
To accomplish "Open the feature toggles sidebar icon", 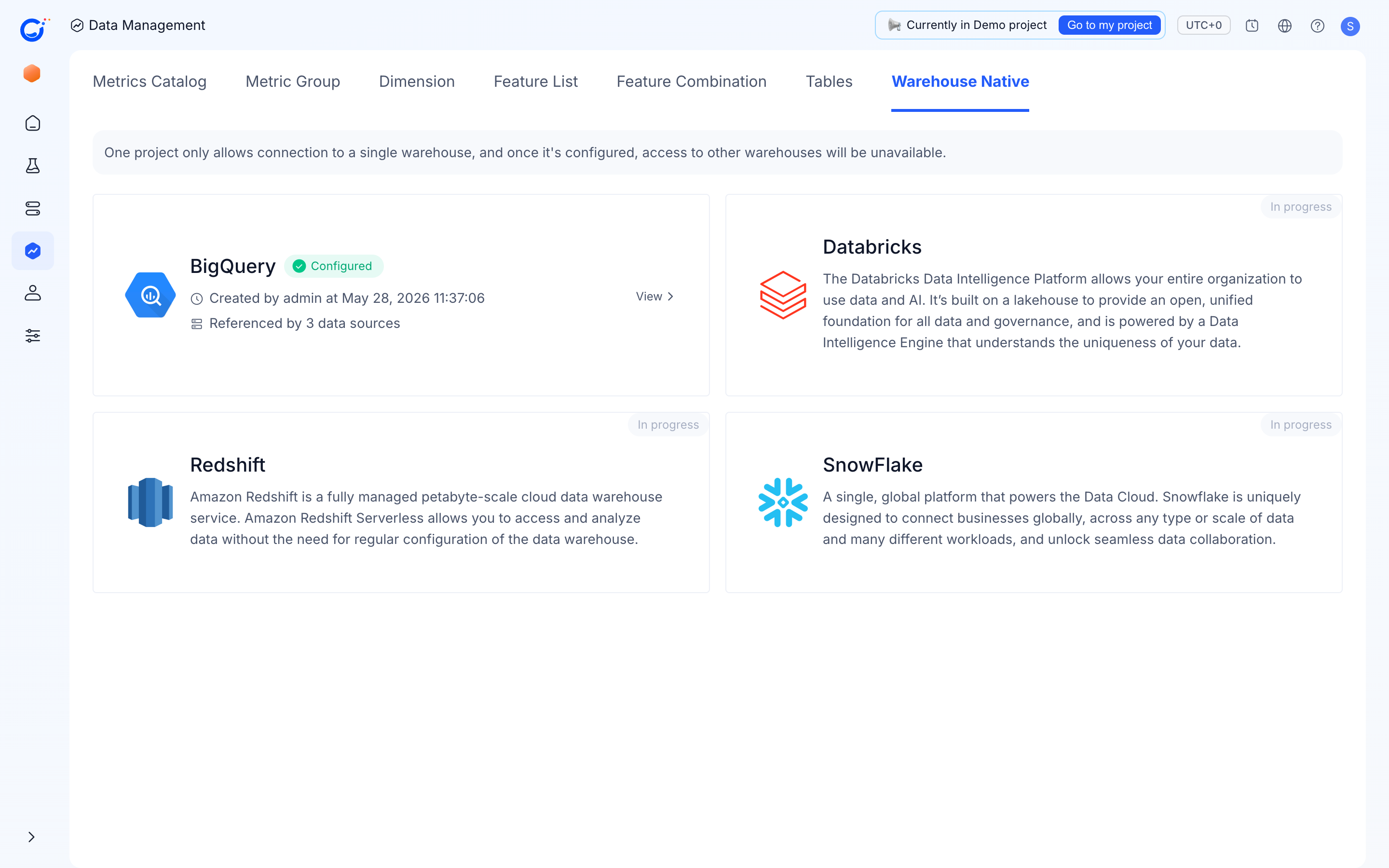I will point(33,208).
